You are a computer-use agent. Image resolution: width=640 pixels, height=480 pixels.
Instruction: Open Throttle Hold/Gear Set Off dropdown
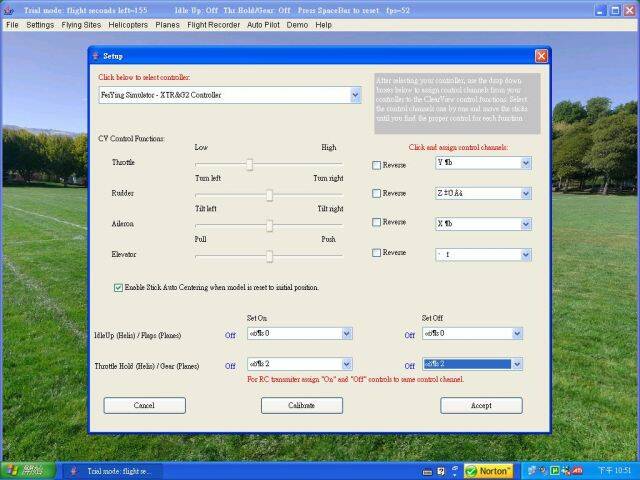point(517,364)
